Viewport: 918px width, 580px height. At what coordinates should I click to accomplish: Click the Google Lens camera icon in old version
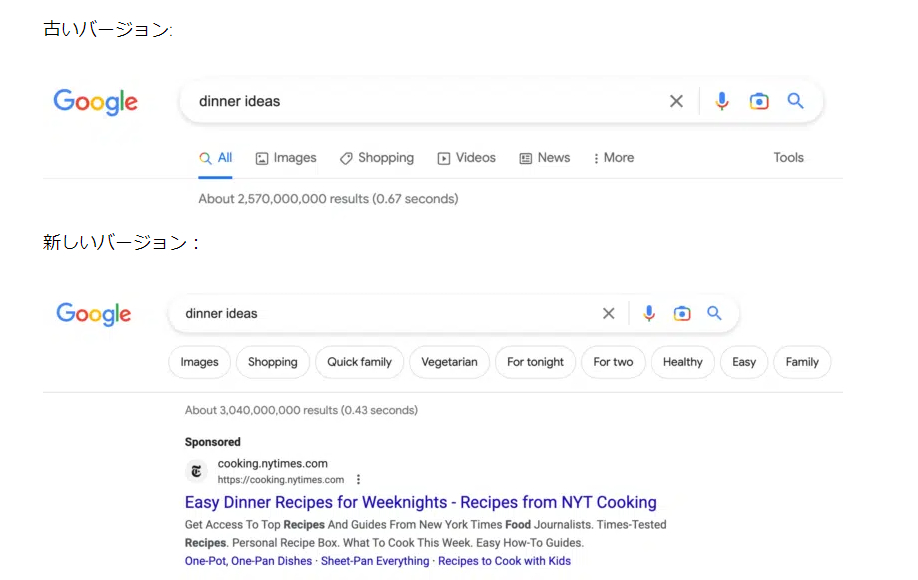(x=759, y=101)
